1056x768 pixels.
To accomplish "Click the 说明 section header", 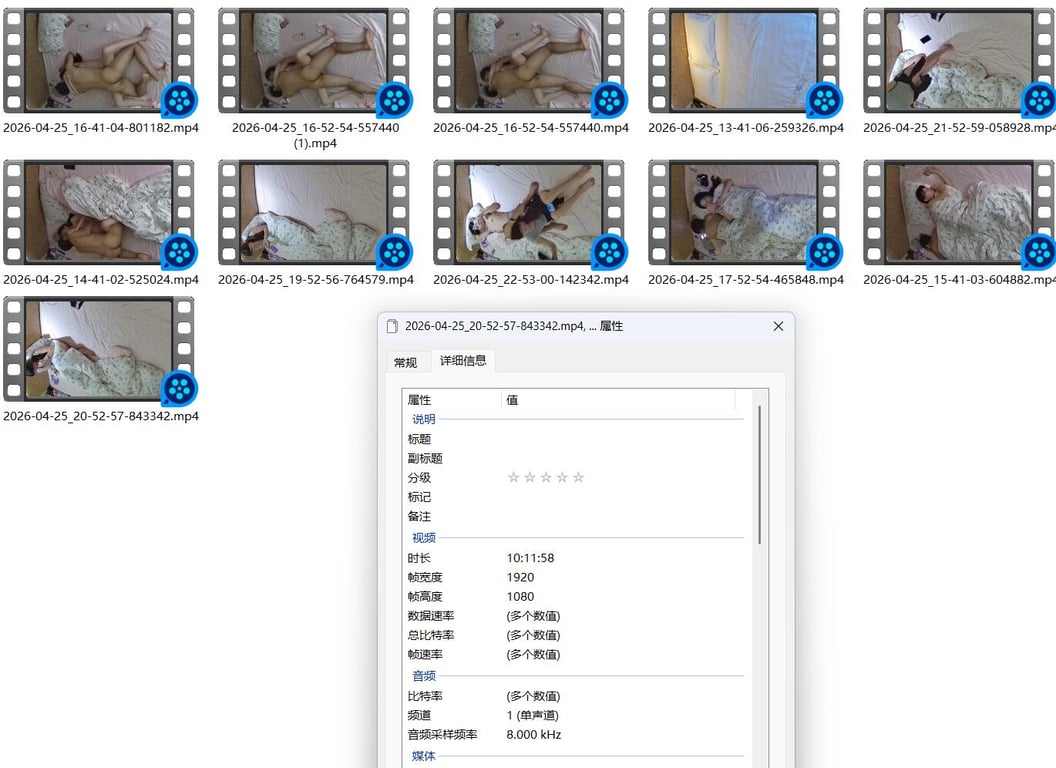I will (x=424, y=419).
